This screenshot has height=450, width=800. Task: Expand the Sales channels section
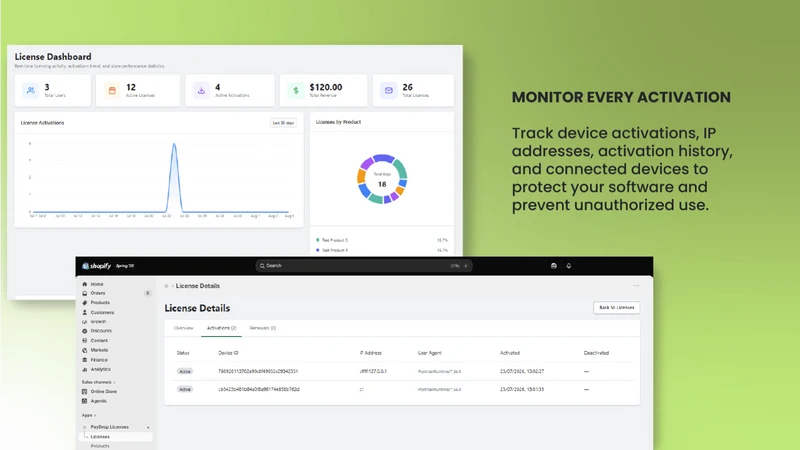pyautogui.click(x=98, y=382)
